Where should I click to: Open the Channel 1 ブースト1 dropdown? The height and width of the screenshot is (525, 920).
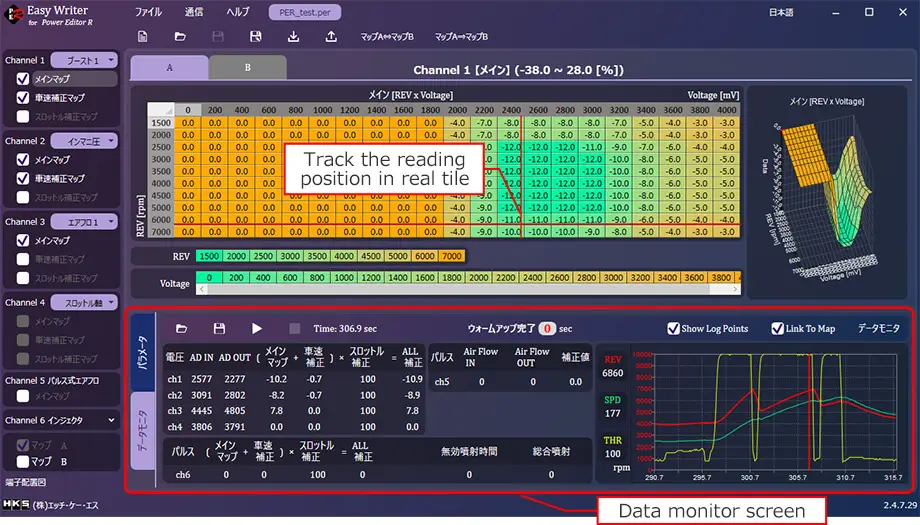(84, 60)
